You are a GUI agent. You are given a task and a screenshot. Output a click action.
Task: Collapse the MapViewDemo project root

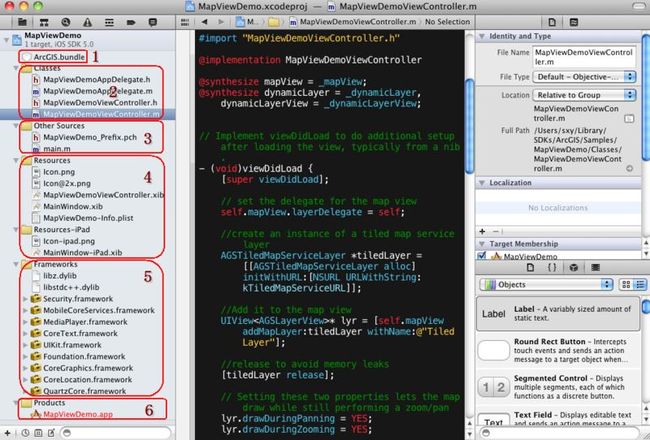pos(6,40)
